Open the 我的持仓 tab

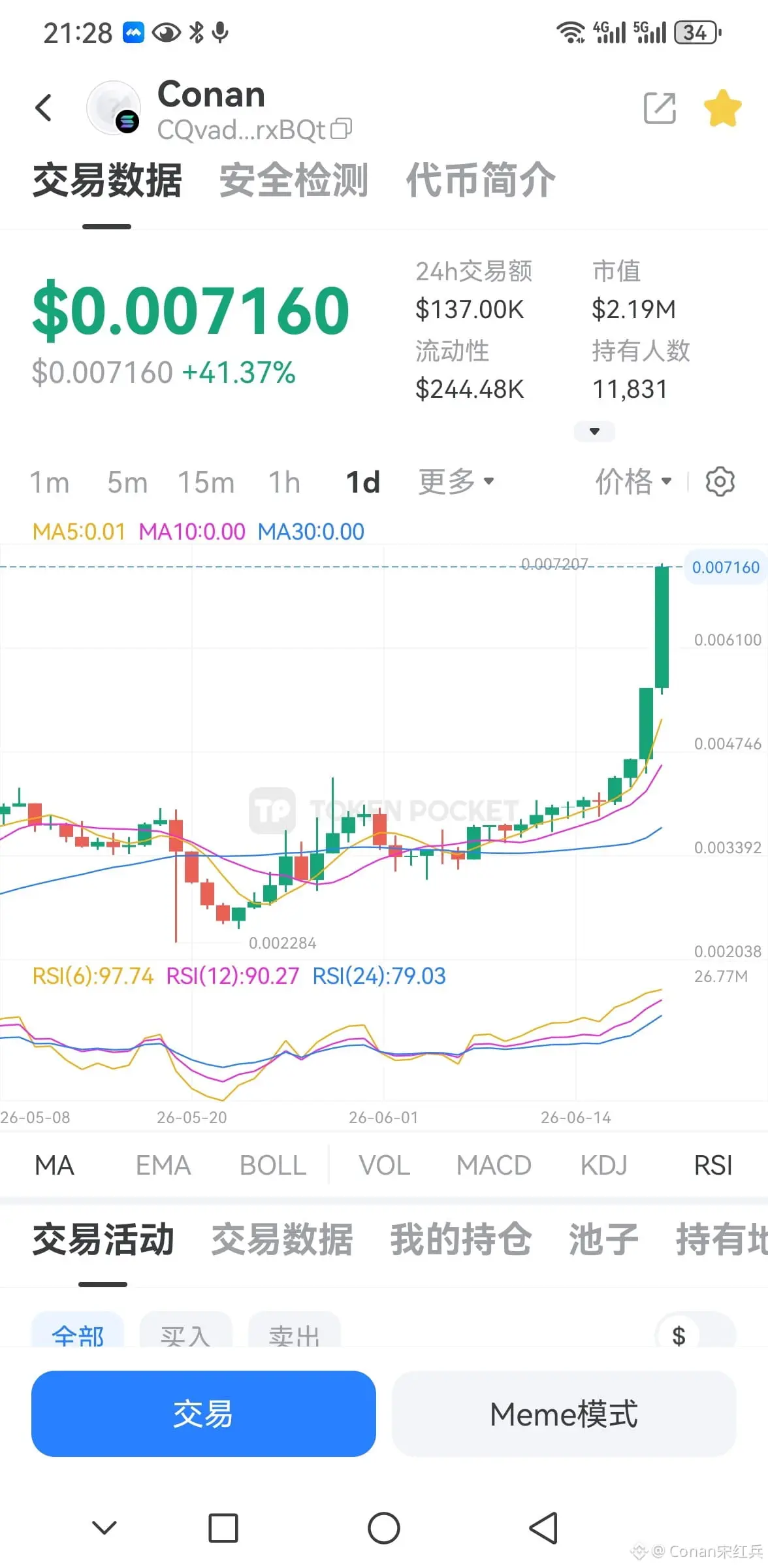pos(461,1239)
